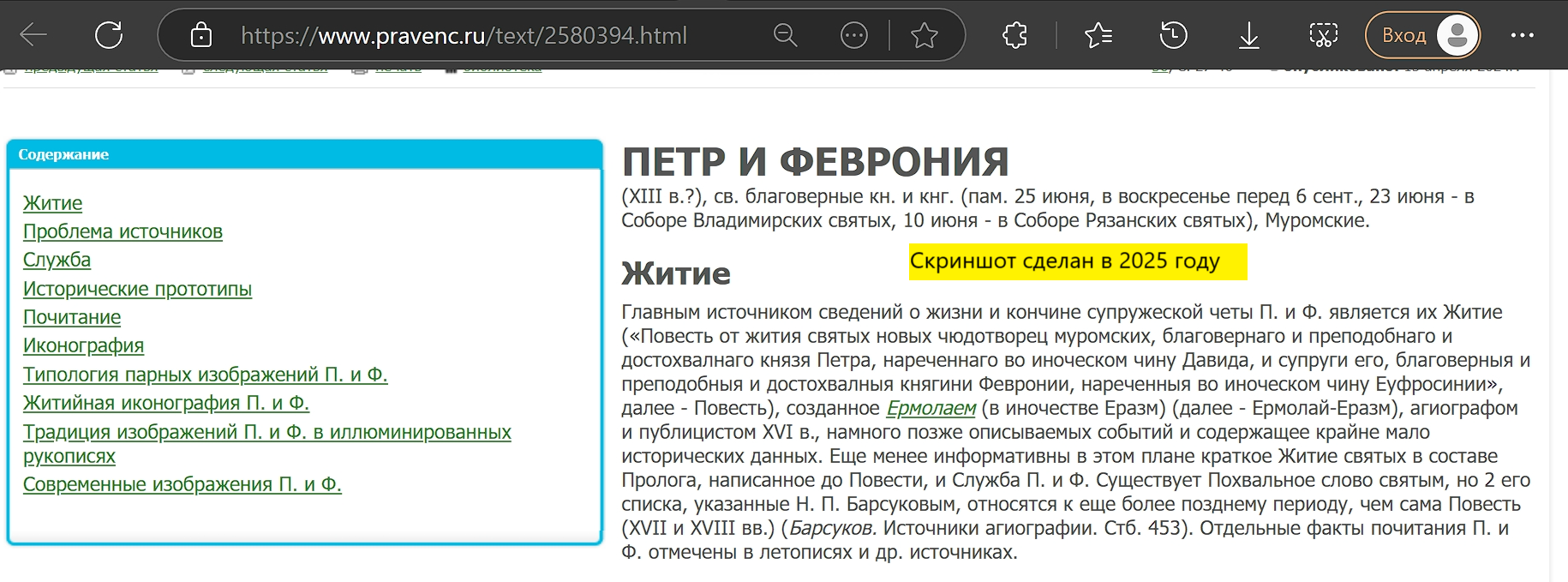1568x582 pixels.
Task: Open the circled ellipsis options in address bar
Action: pyautogui.click(x=853, y=35)
